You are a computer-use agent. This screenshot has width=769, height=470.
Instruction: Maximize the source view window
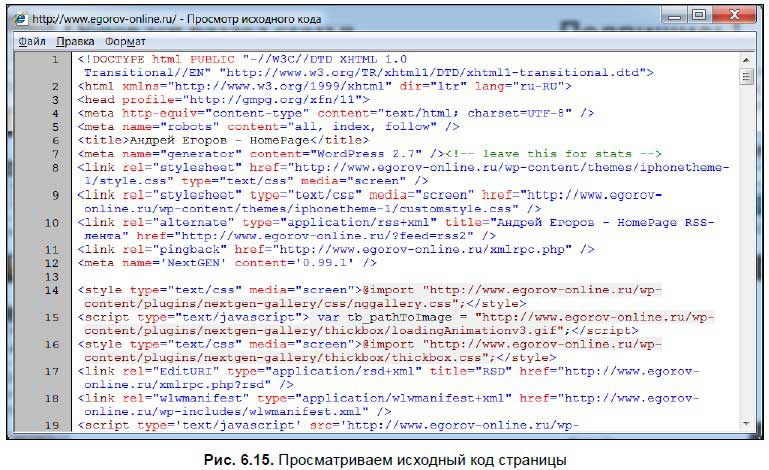[699, 16]
